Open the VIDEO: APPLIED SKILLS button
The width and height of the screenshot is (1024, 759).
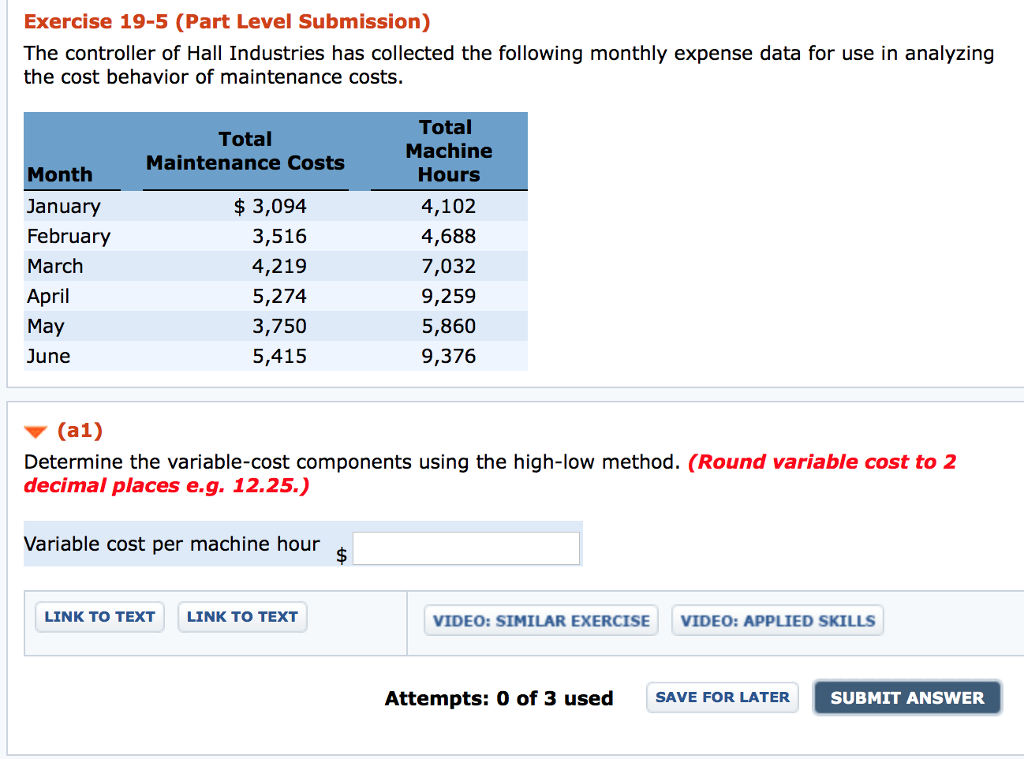coord(777,621)
